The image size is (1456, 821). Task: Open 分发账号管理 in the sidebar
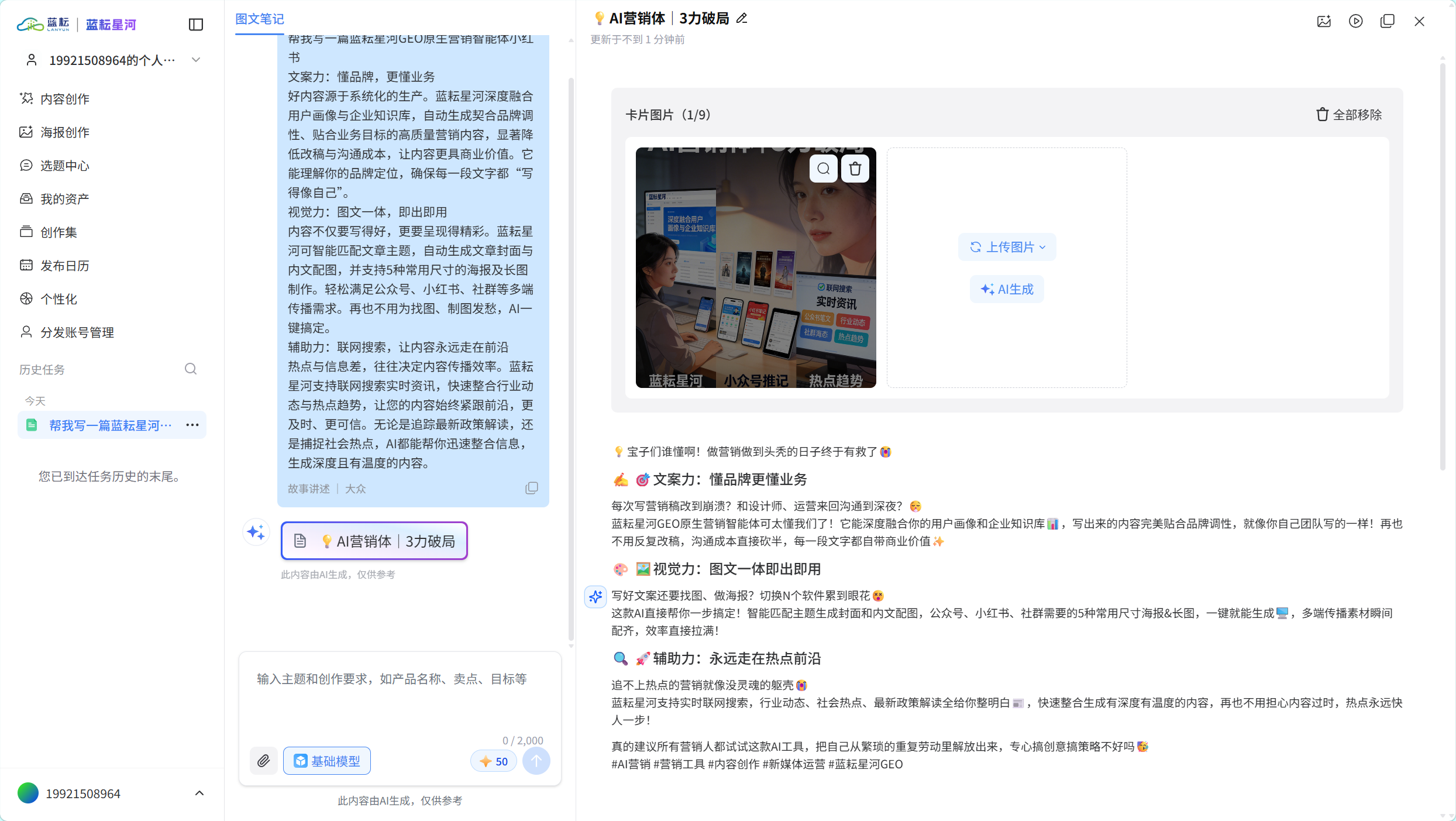pyautogui.click(x=77, y=332)
